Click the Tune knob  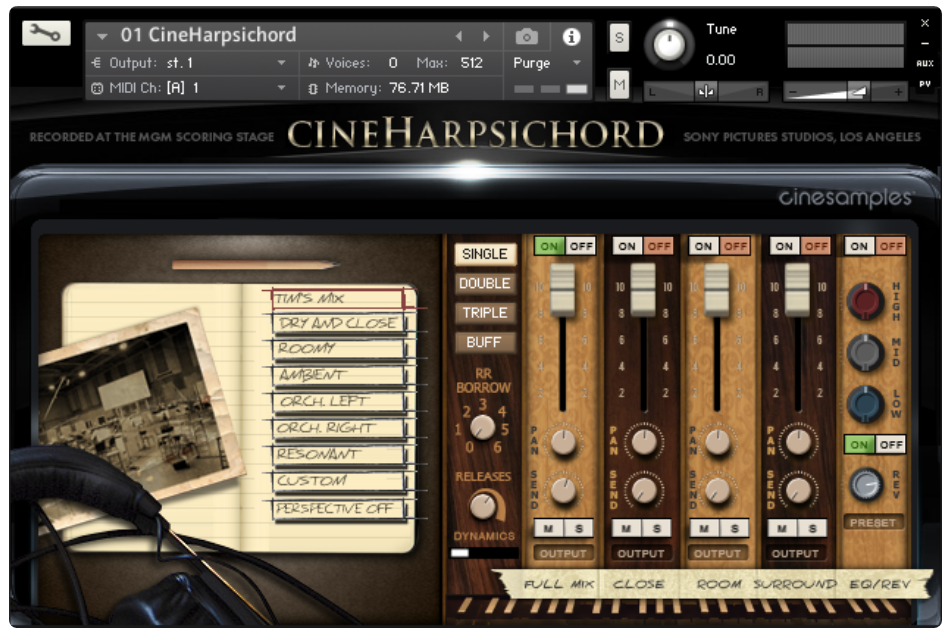click(669, 44)
